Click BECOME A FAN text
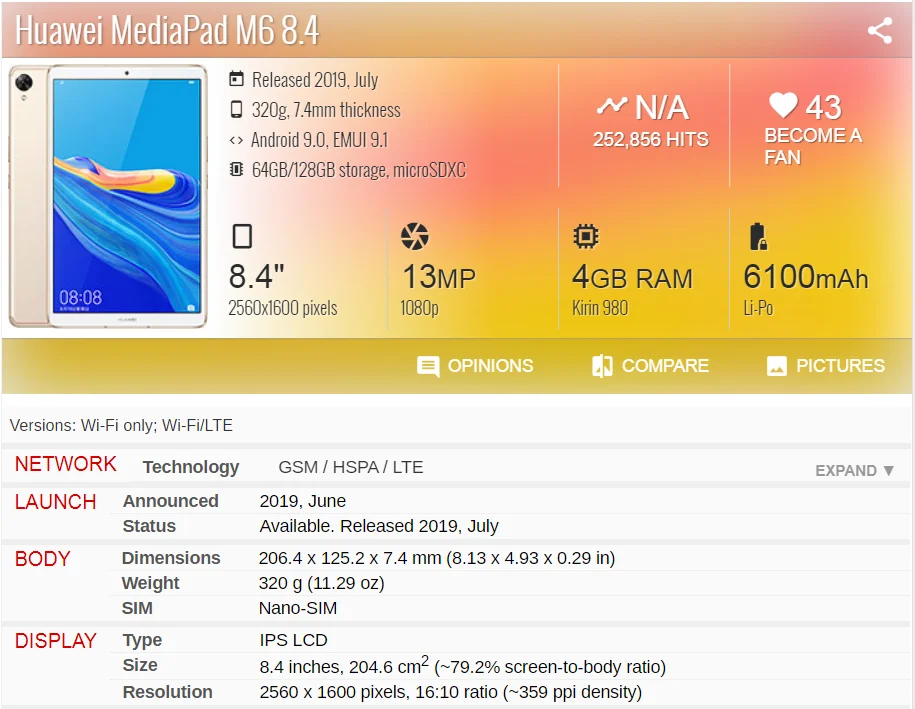This screenshot has height=709, width=915. tap(813, 146)
